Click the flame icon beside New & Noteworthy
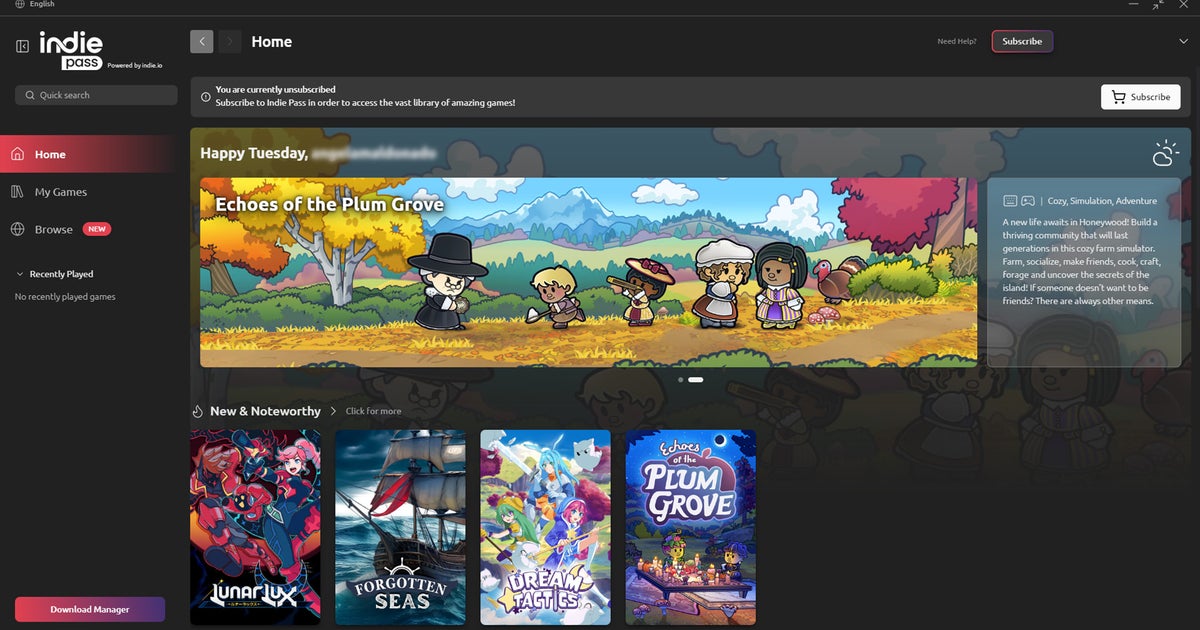 click(x=198, y=411)
